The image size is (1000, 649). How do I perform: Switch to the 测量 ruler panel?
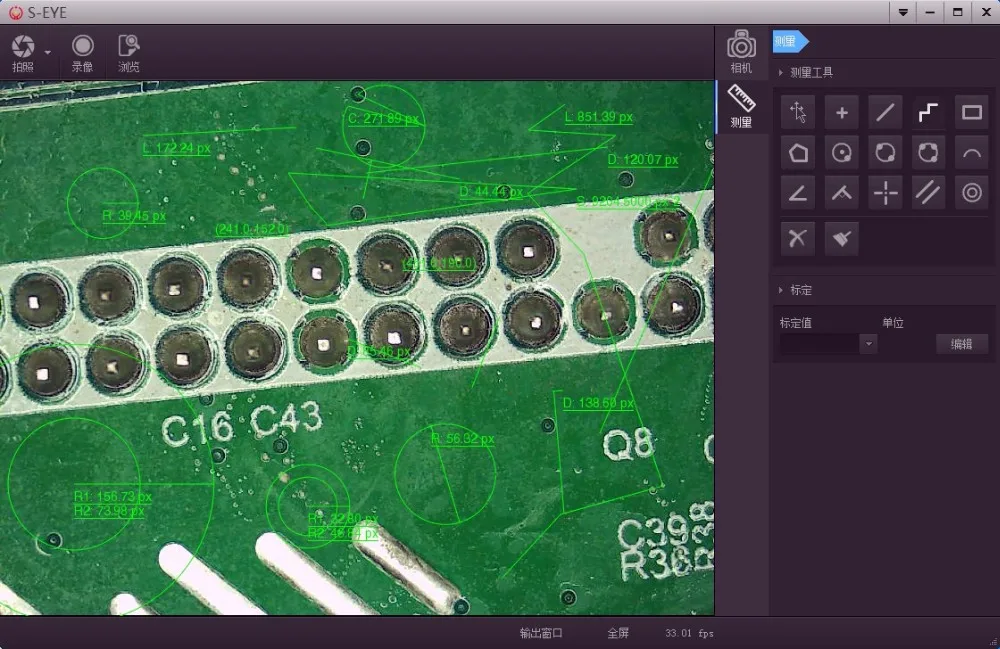[x=741, y=106]
